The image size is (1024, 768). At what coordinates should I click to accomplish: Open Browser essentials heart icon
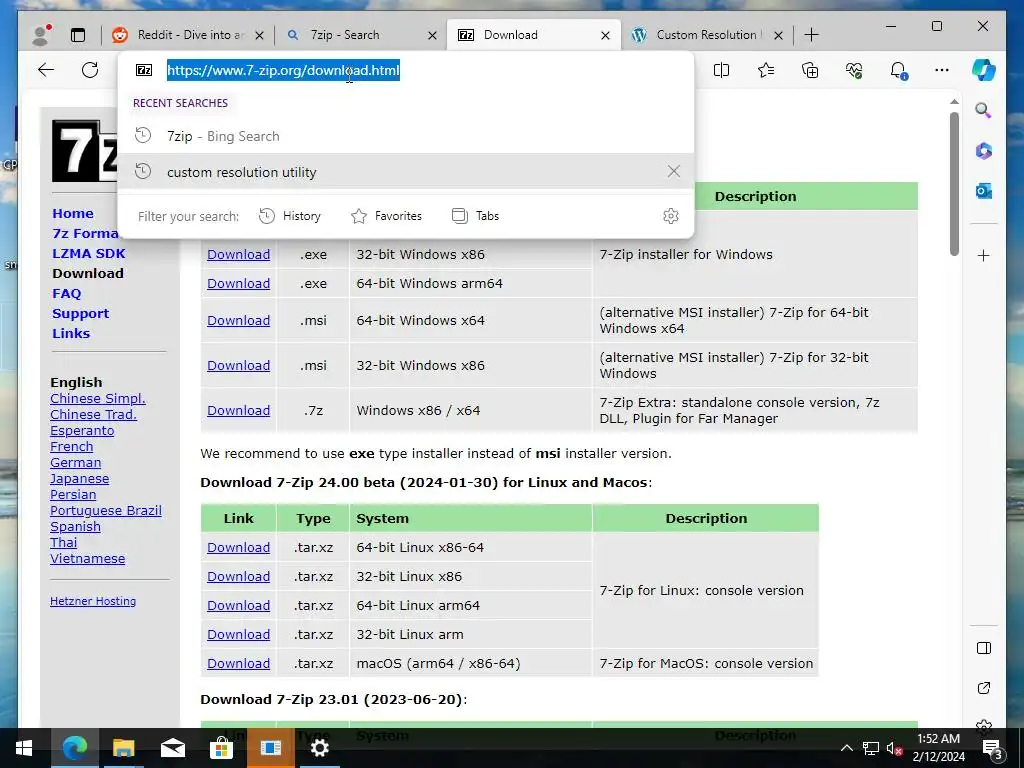854,70
